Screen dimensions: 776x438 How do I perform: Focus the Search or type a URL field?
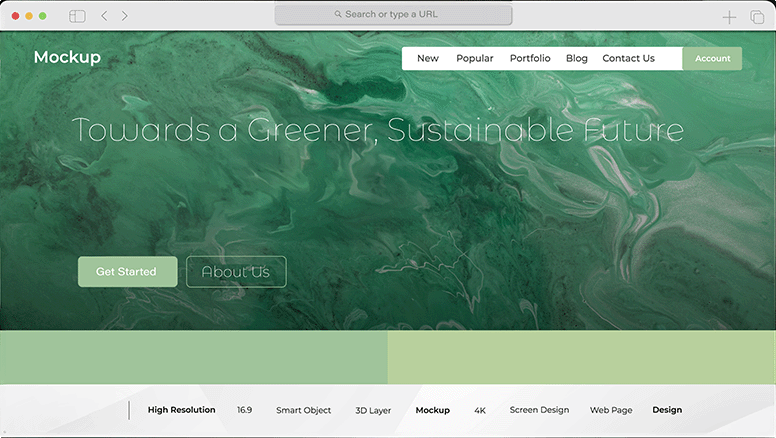[393, 14]
